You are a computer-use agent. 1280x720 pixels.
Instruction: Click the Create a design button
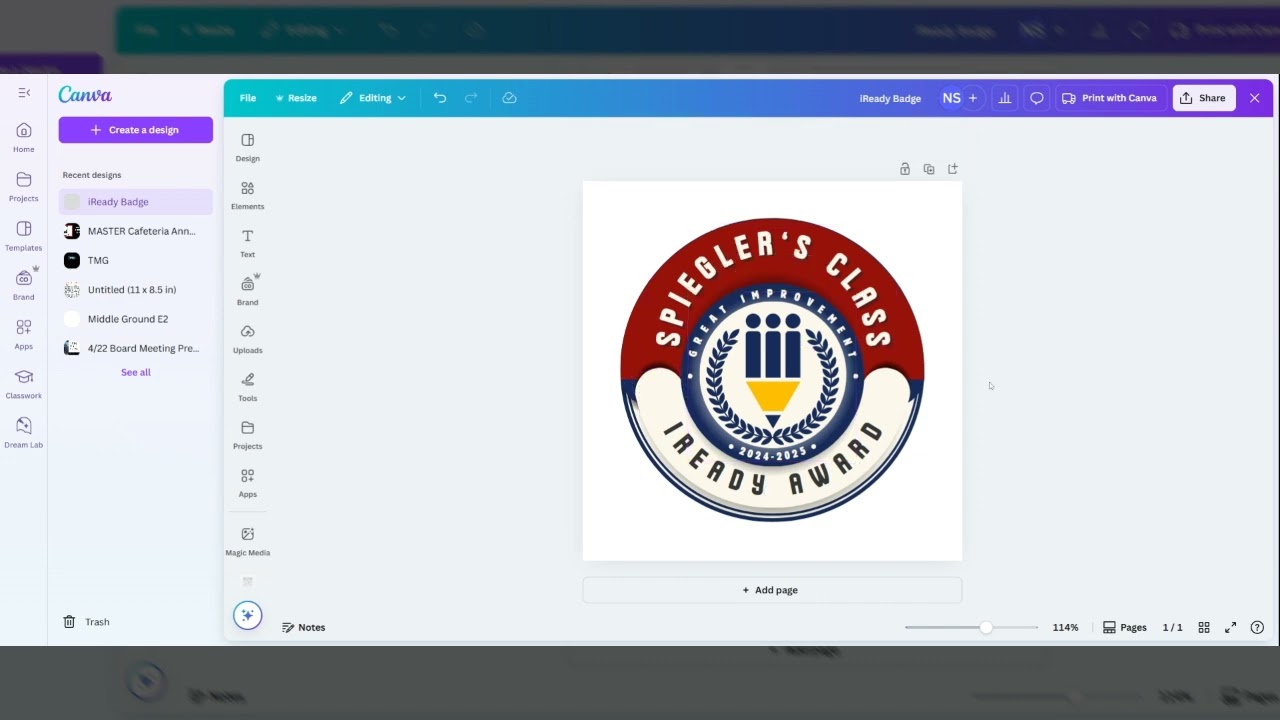[136, 130]
